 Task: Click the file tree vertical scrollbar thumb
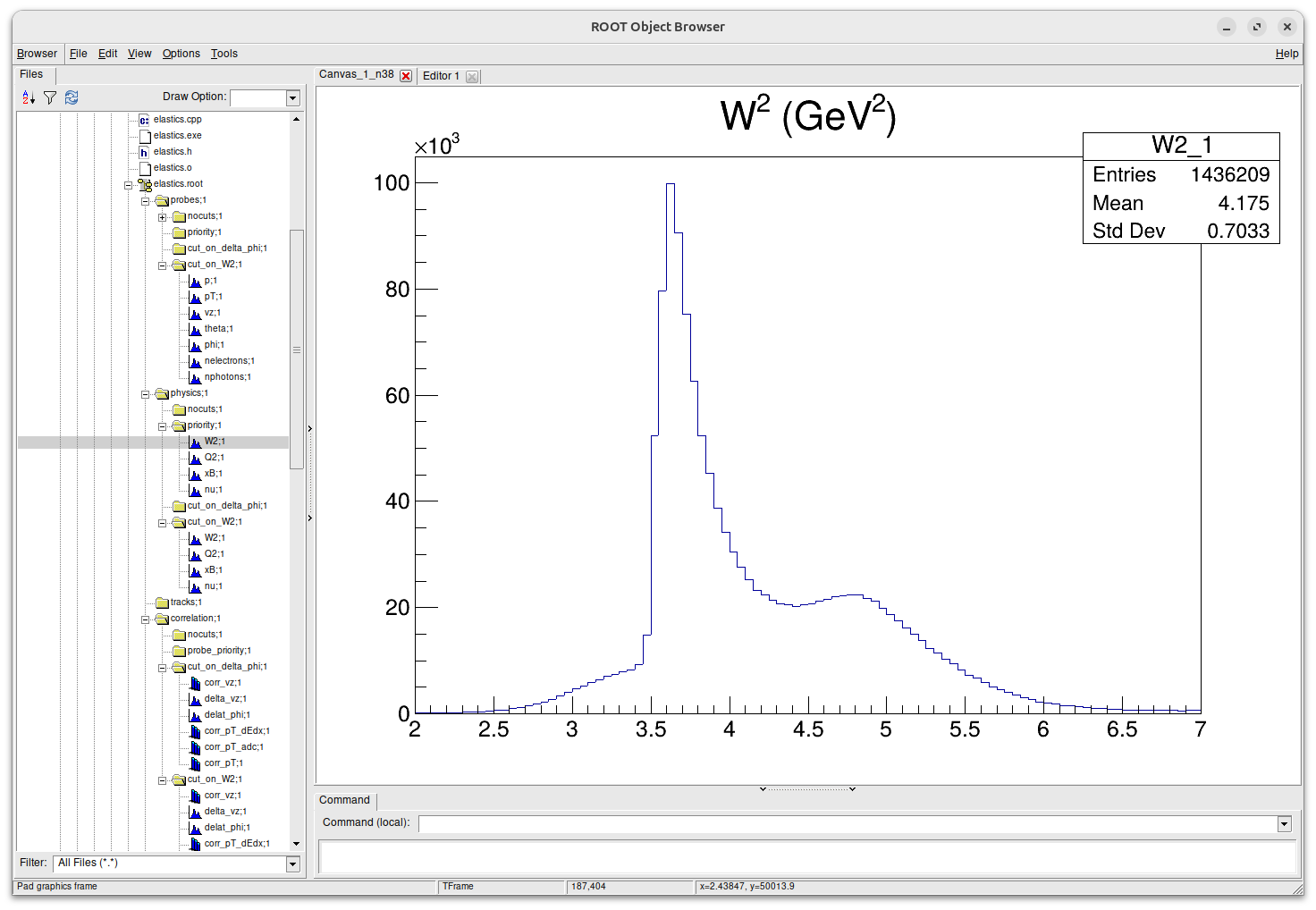click(x=297, y=350)
